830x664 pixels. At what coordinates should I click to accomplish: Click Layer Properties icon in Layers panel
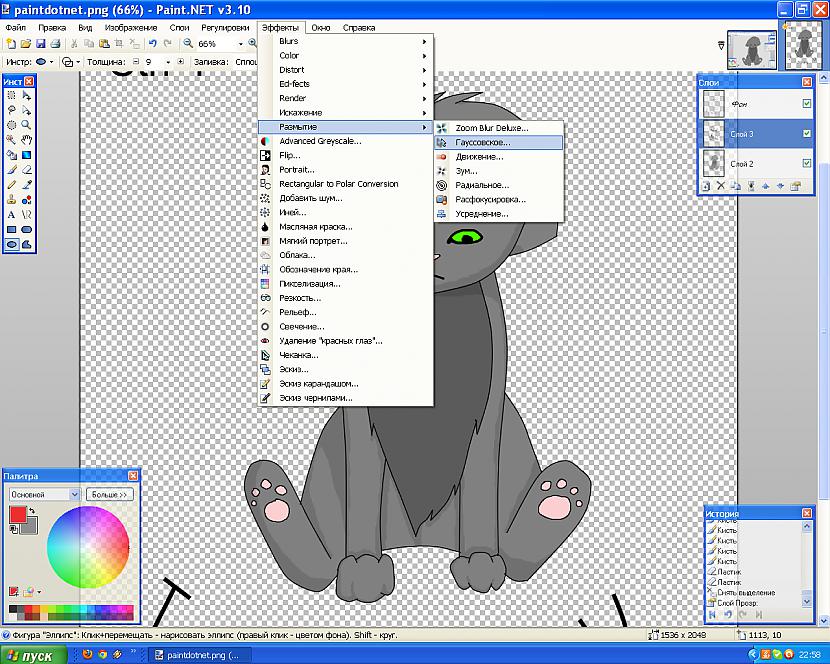pos(795,186)
